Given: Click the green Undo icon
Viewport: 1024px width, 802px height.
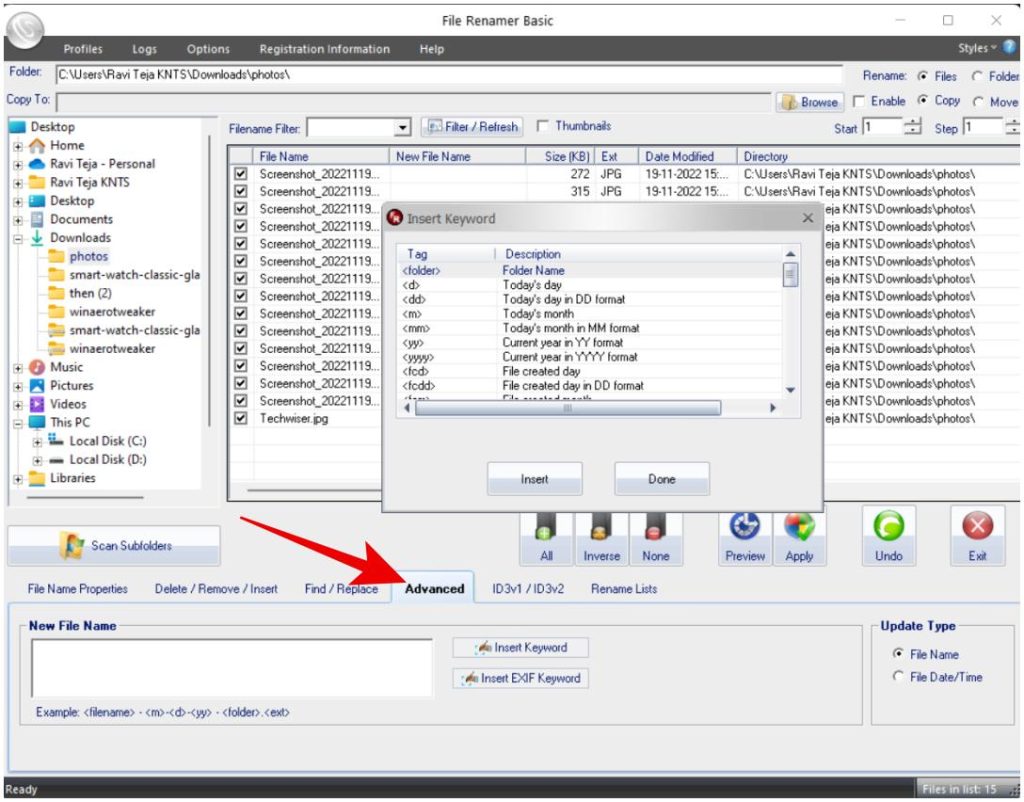Looking at the screenshot, I should tap(888, 536).
